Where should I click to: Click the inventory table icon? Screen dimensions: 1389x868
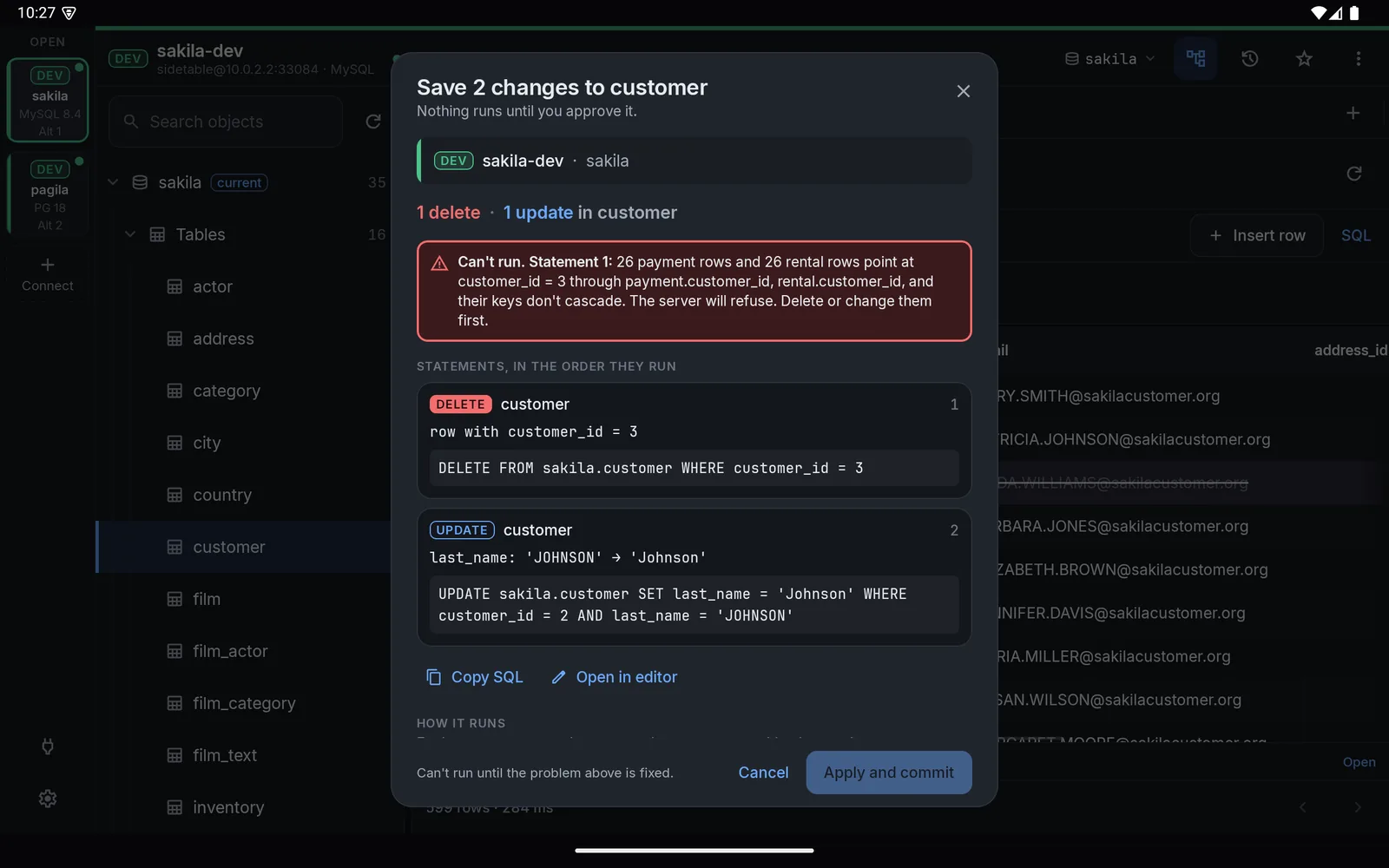pyautogui.click(x=174, y=807)
